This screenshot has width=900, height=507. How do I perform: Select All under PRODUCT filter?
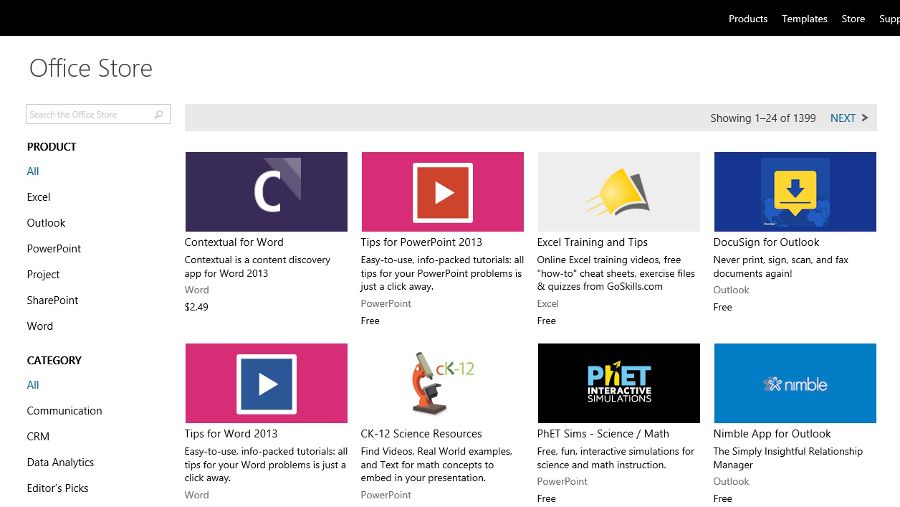[x=33, y=171]
